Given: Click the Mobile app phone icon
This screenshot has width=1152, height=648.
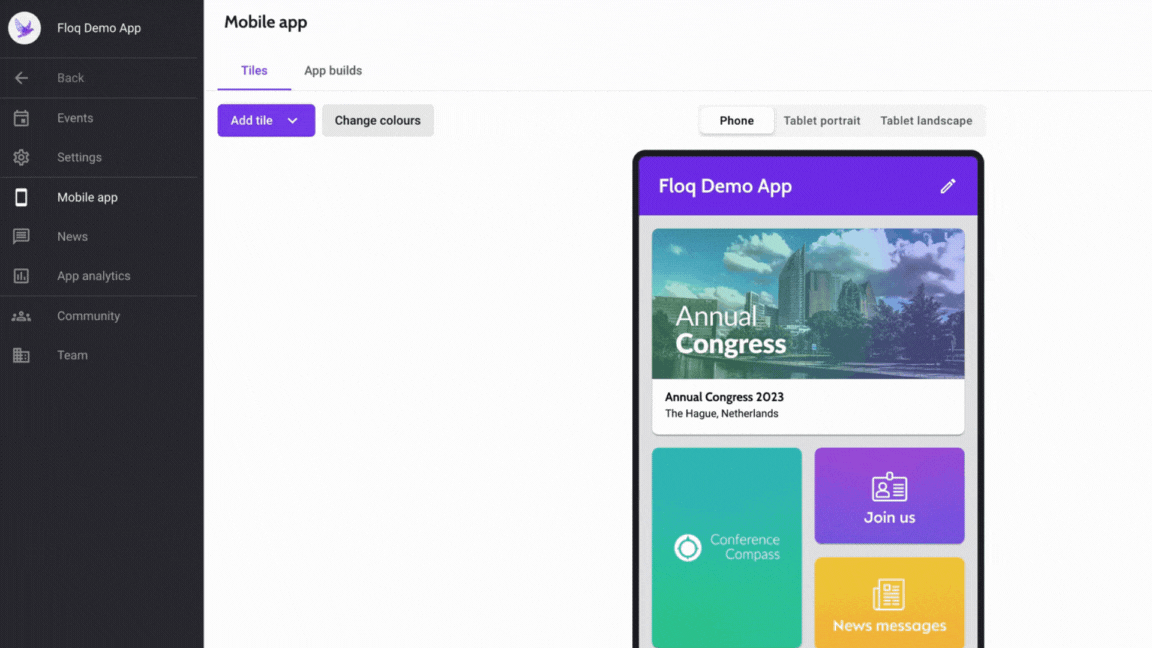Looking at the screenshot, I should 21,197.
